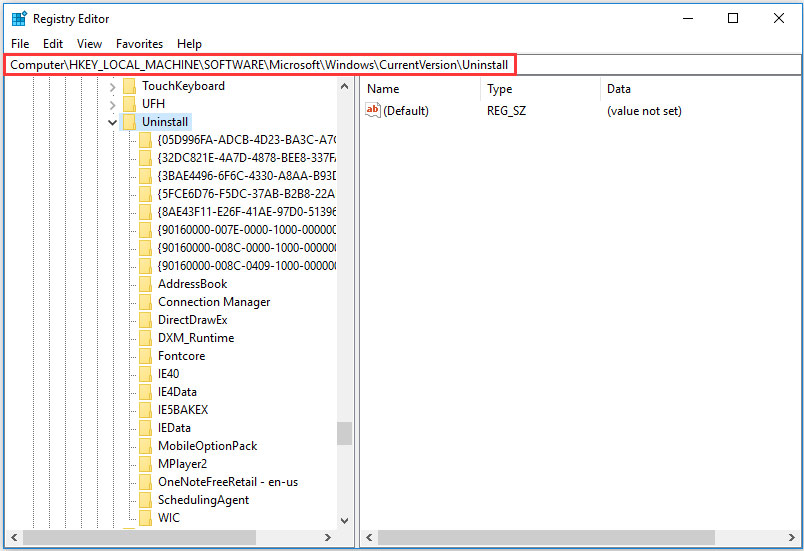Image resolution: width=804 pixels, height=551 pixels.
Task: Click values pane scroll right arrow
Action: (x=791, y=538)
